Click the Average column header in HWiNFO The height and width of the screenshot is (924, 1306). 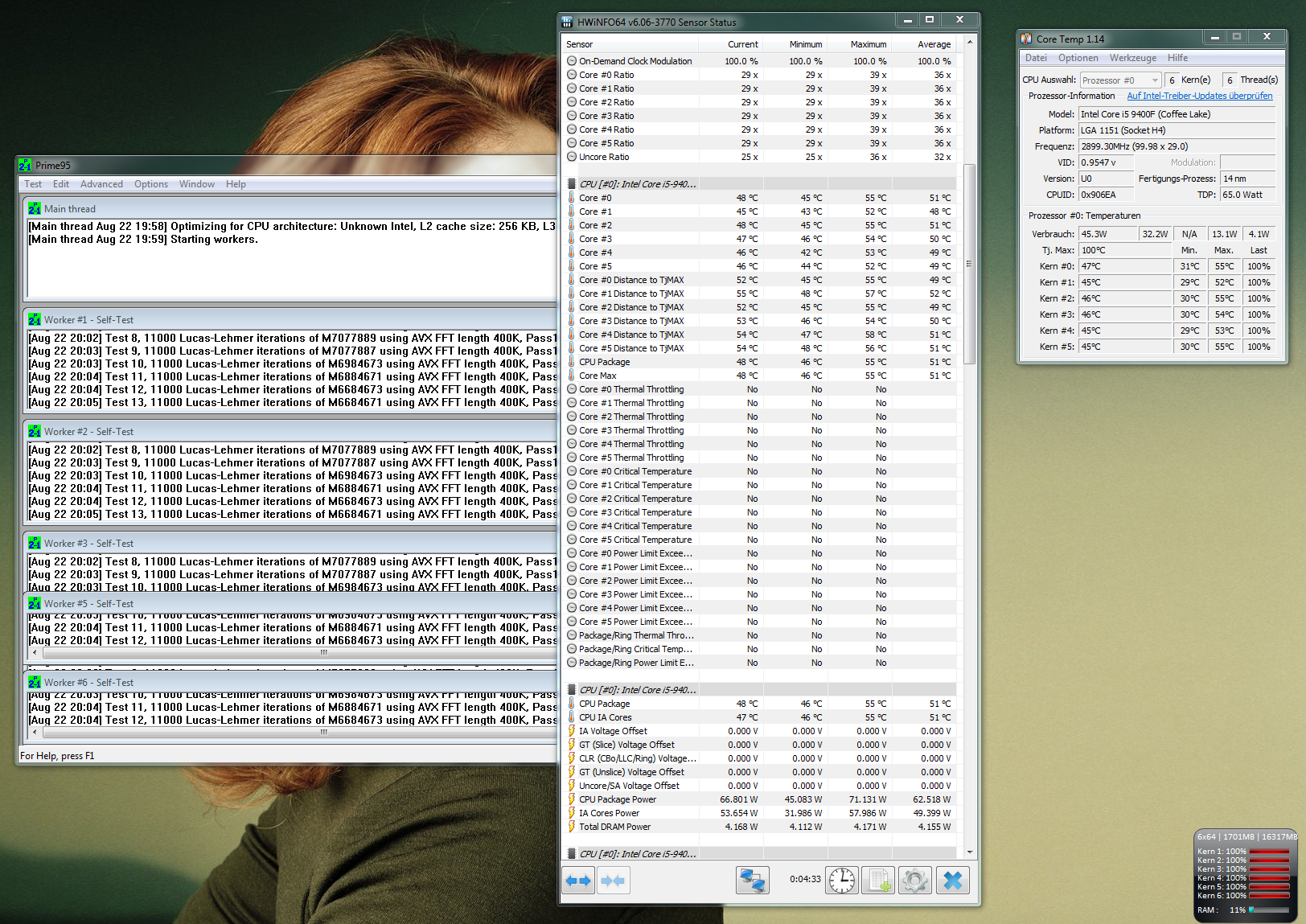click(x=923, y=44)
